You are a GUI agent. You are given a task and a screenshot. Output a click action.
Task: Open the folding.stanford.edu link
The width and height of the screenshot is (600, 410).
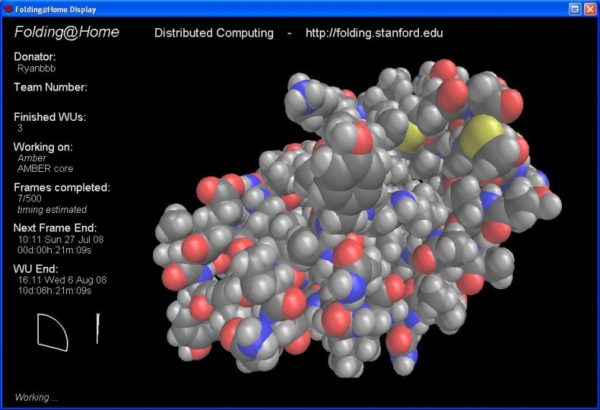pos(376,33)
